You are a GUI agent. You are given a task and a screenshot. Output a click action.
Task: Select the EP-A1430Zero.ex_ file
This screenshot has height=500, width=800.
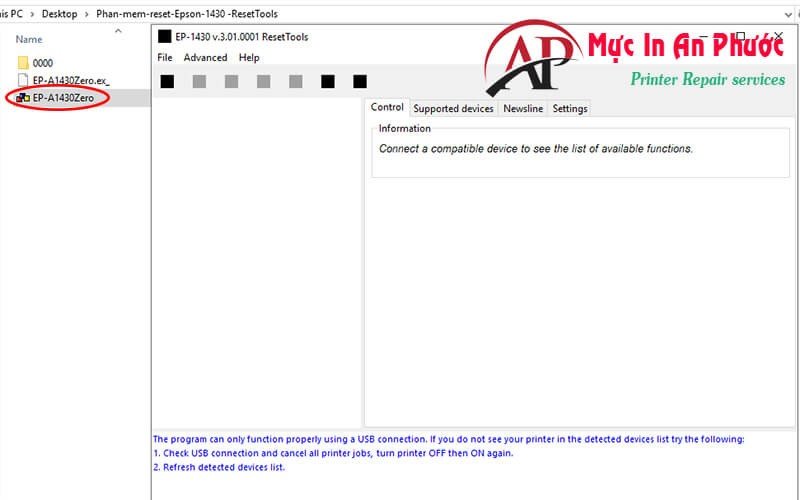70,80
